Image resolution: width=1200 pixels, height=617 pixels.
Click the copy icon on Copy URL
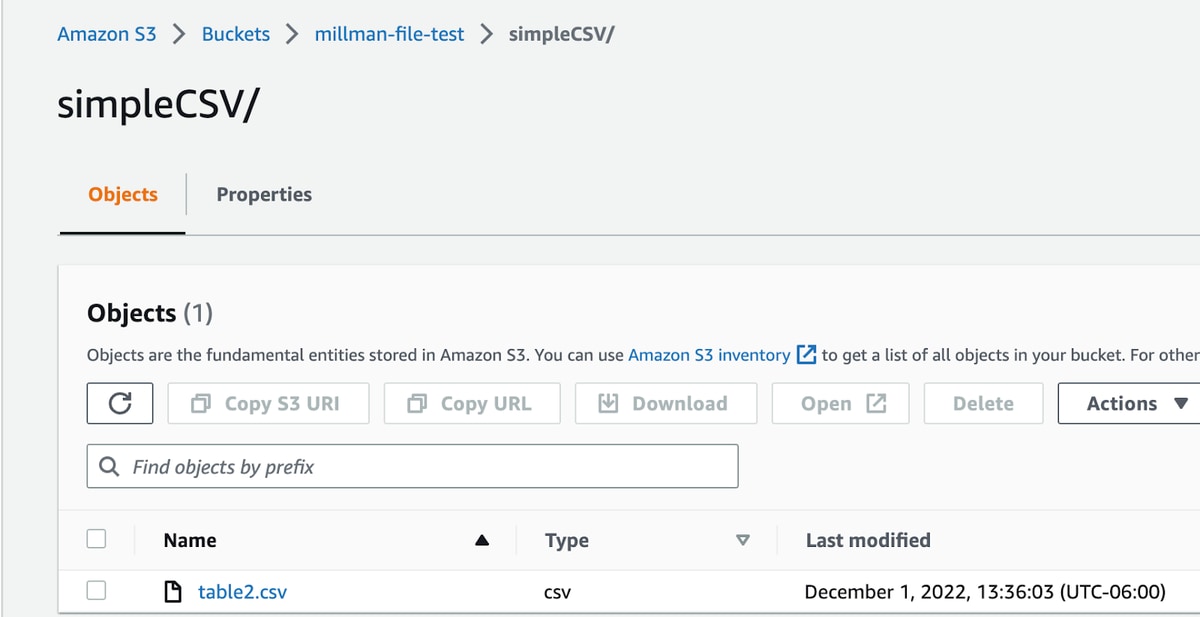[x=418, y=403]
